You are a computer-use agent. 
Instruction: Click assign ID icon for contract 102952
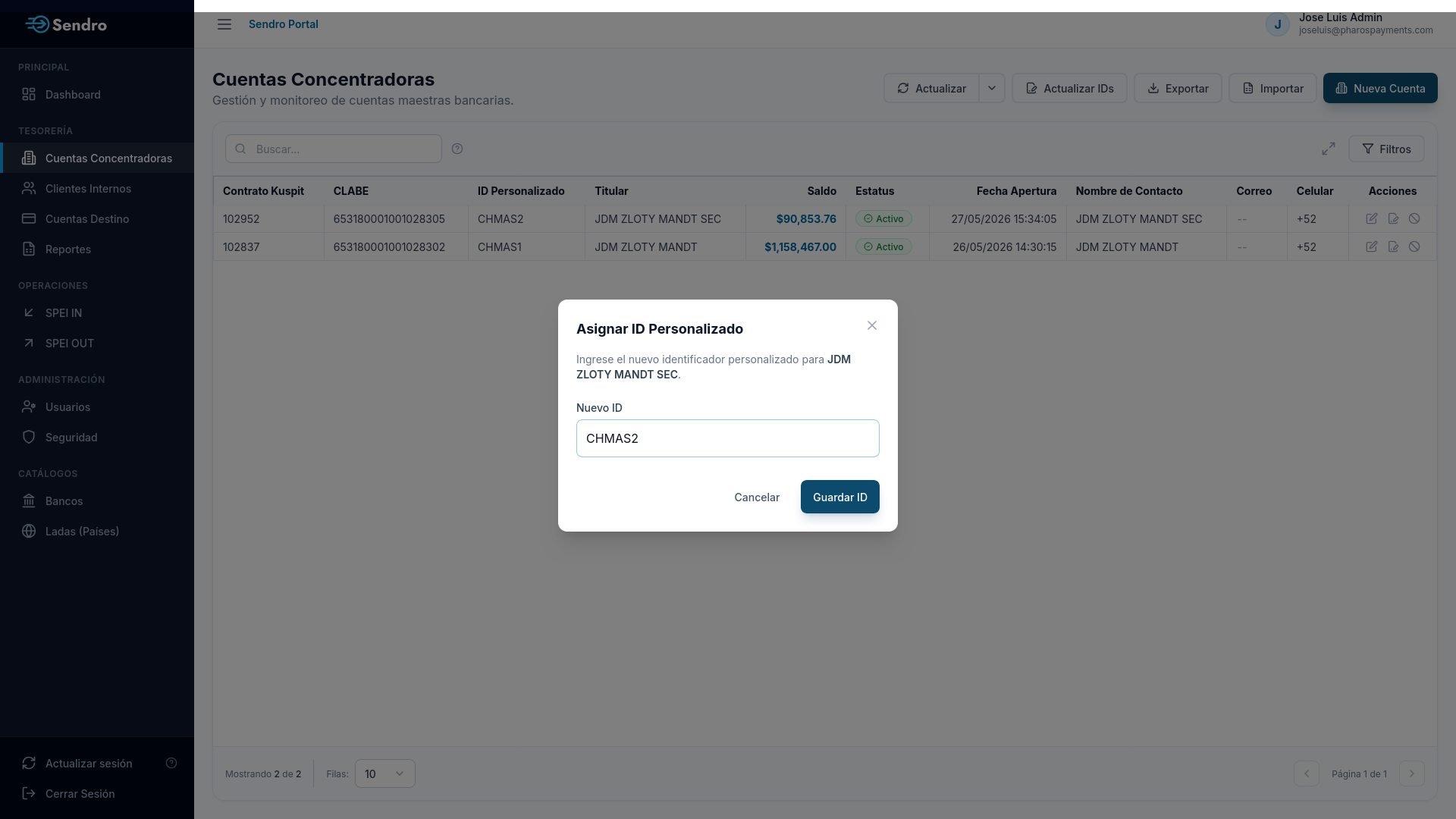(1393, 218)
